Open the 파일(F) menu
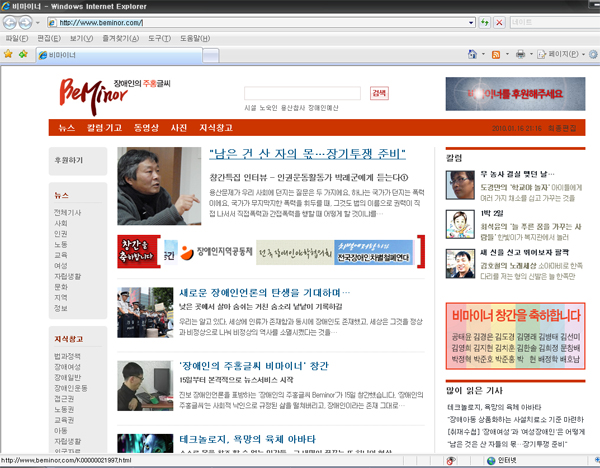Image resolution: width=600 pixels, height=468 pixels. tap(17, 38)
